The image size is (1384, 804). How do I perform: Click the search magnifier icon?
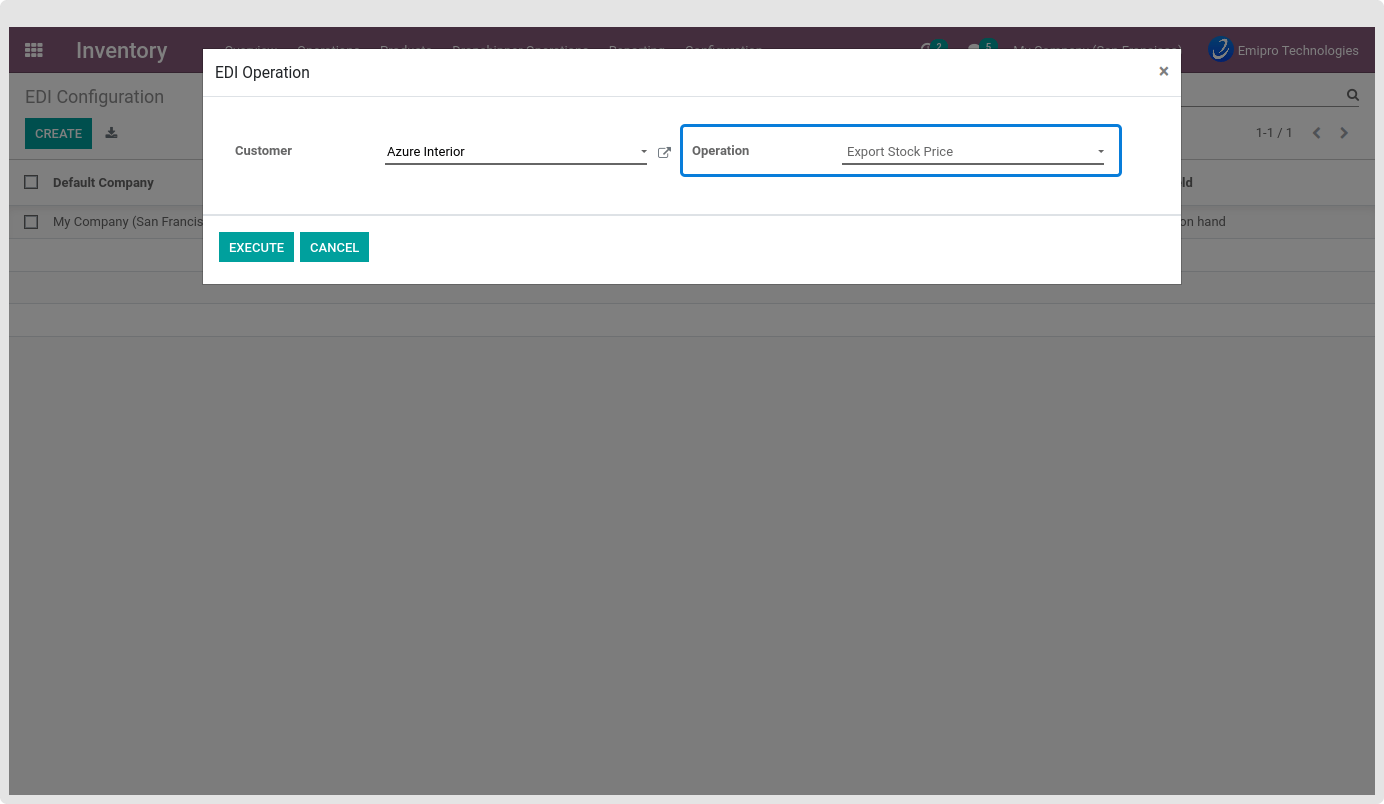coord(1352,96)
